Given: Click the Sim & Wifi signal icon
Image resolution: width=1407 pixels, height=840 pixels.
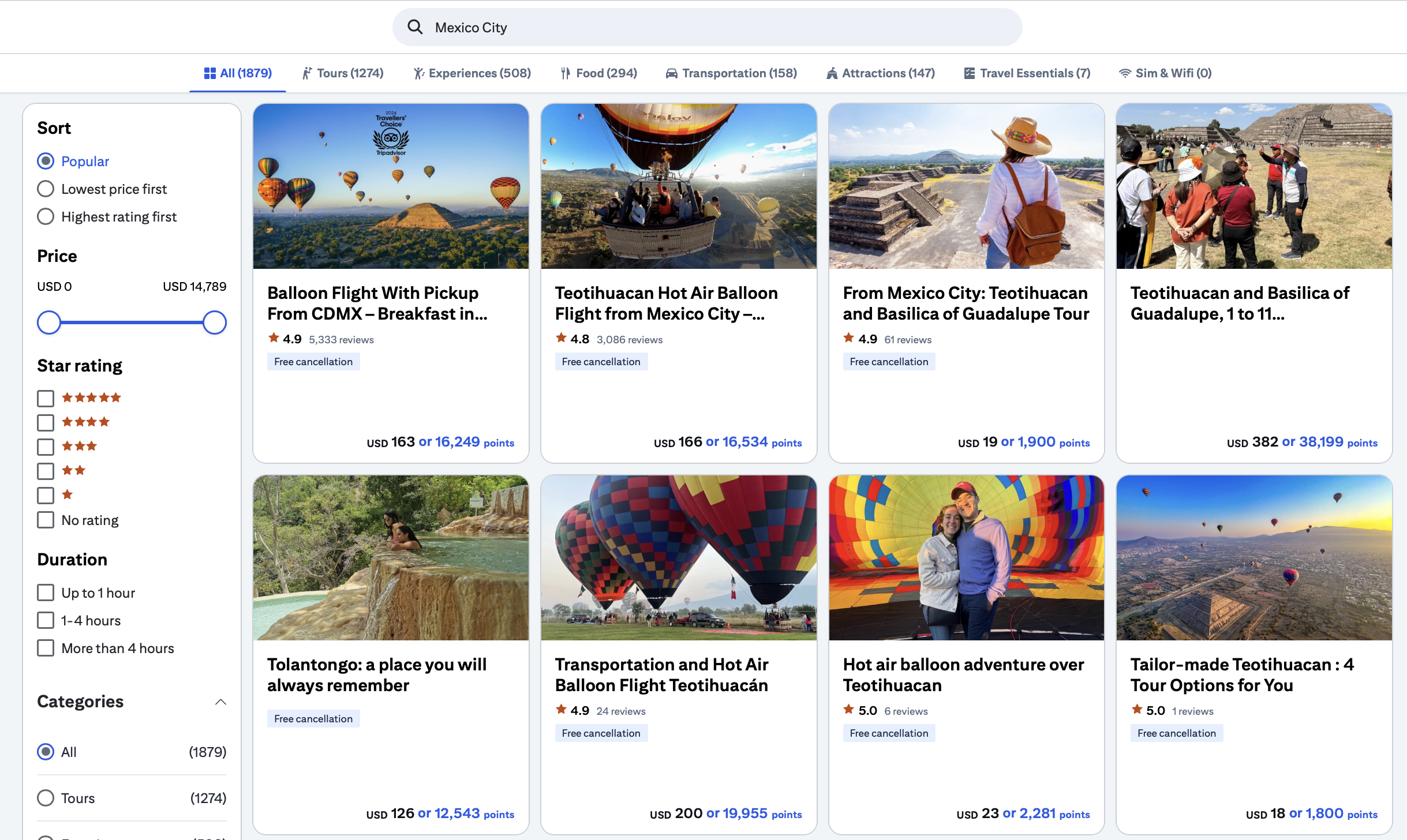Looking at the screenshot, I should click(1125, 73).
